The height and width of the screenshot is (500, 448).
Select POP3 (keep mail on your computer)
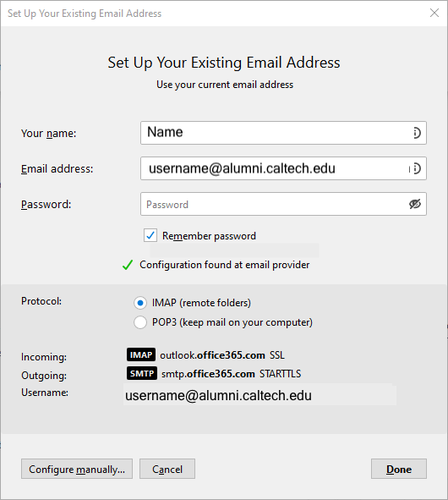click(x=140, y=322)
